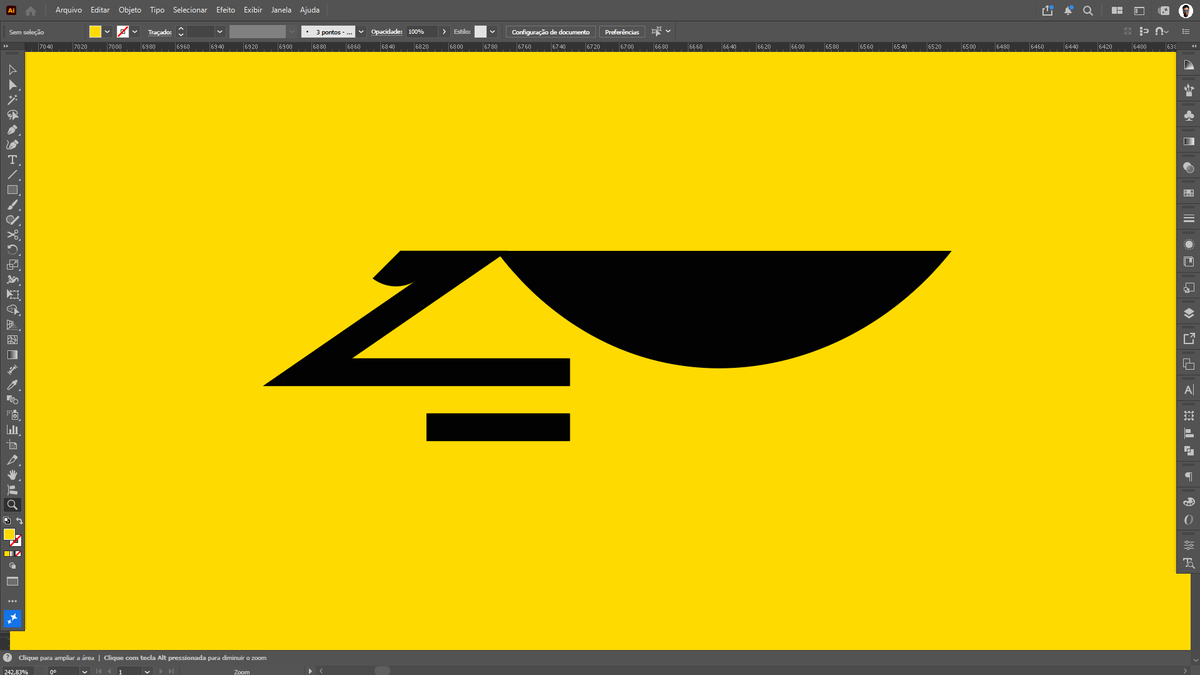
Task: Select the Lasso tool
Action: (13, 115)
